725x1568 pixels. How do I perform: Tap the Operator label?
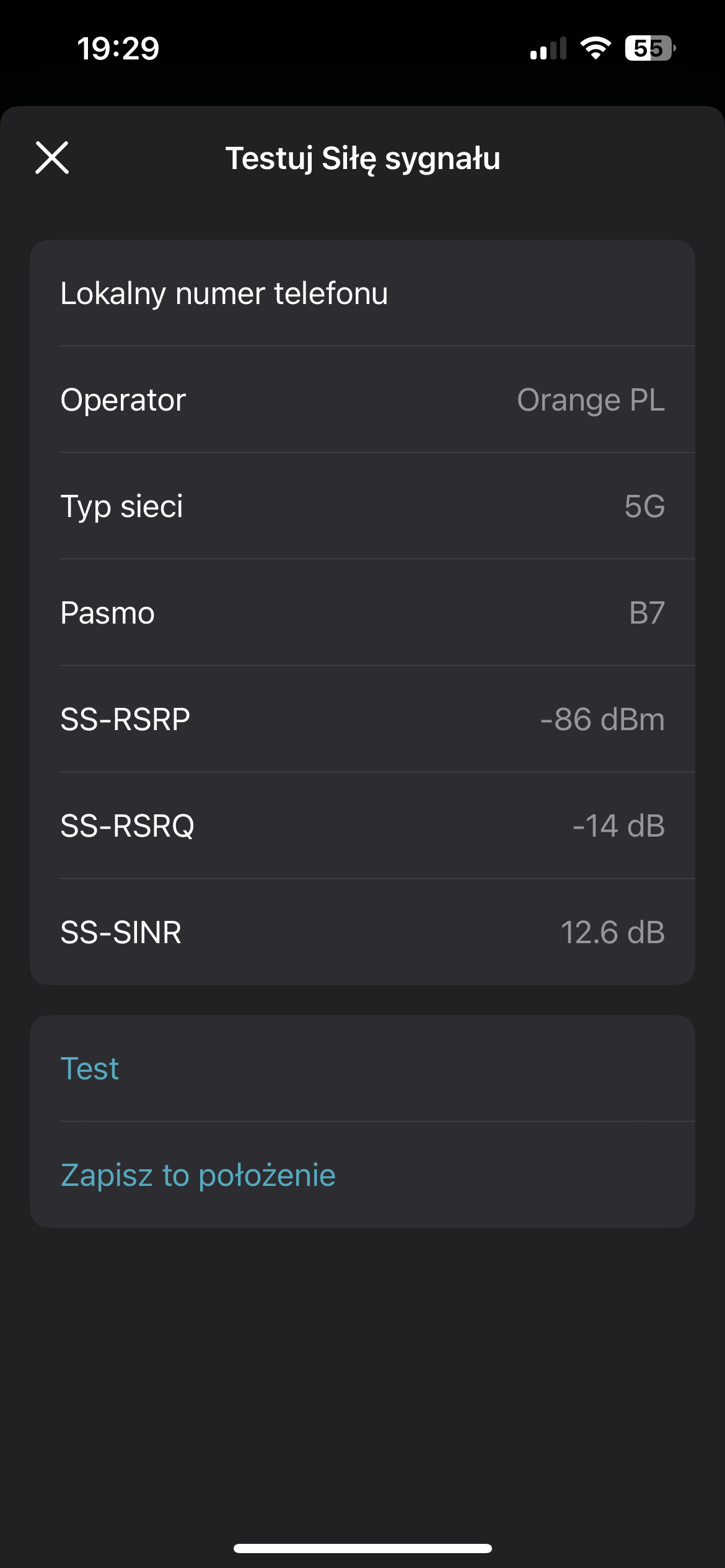click(123, 399)
